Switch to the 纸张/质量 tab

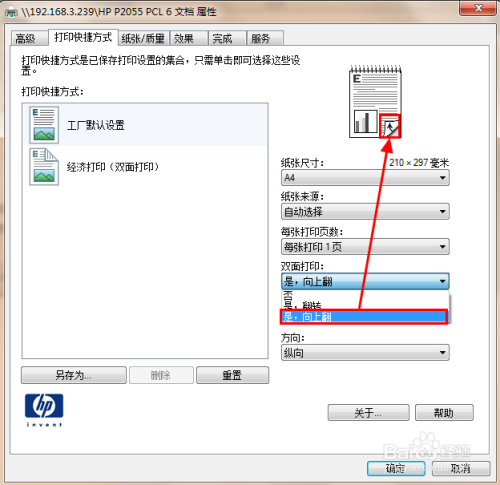click(x=143, y=38)
